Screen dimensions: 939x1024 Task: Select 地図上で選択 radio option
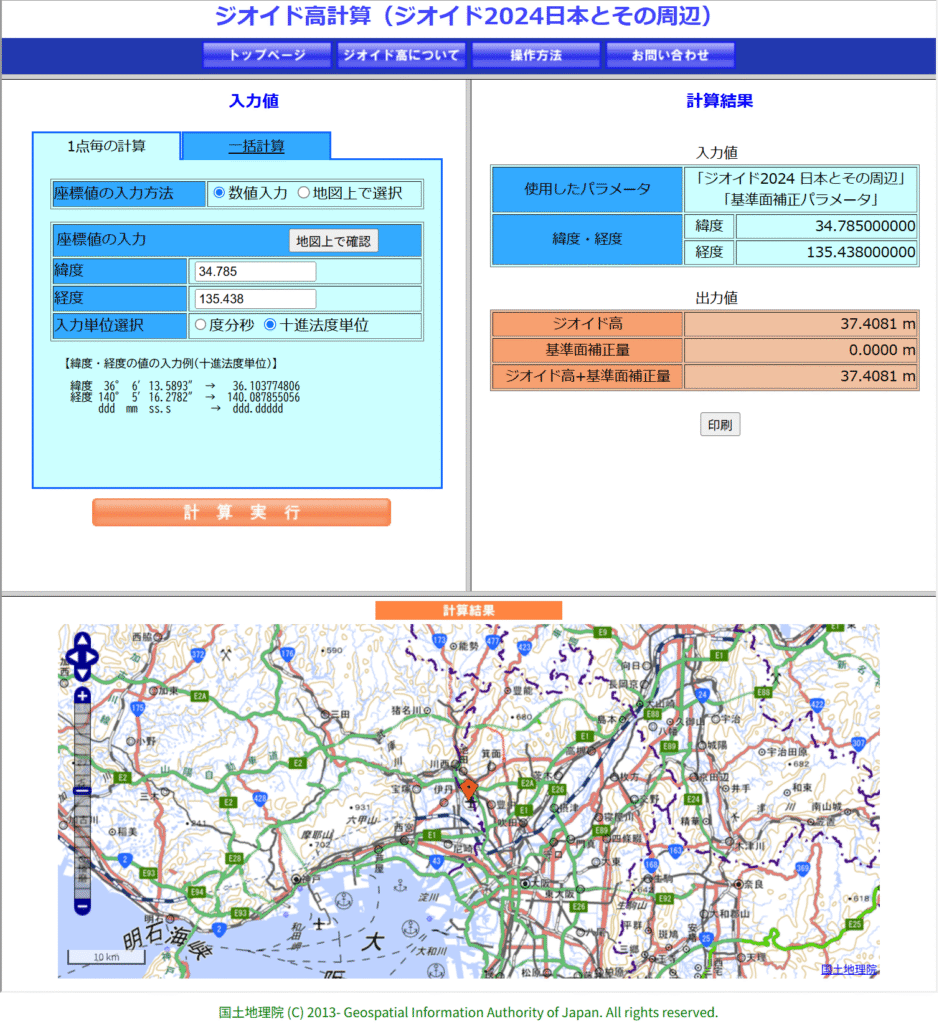pos(304,193)
